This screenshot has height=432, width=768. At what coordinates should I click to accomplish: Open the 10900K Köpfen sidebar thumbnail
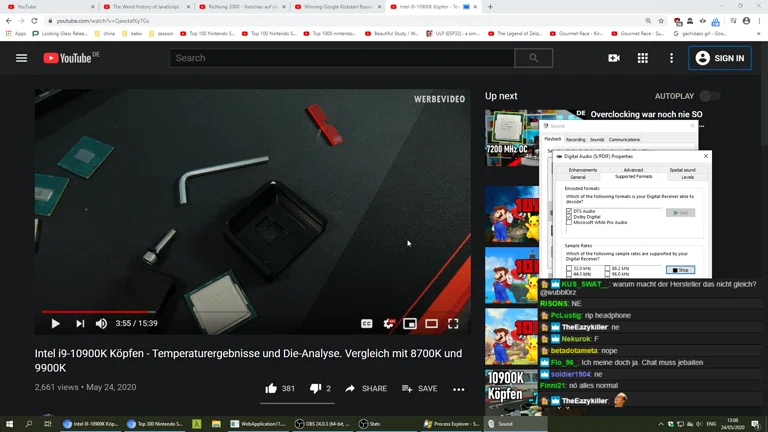pos(511,393)
